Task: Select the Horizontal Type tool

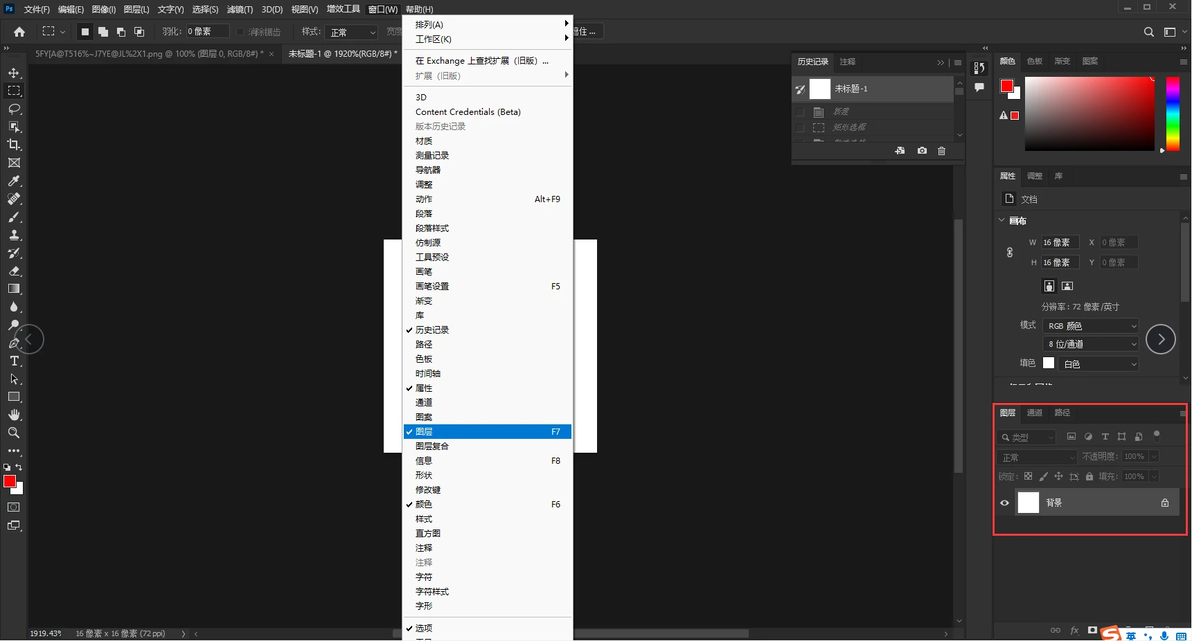Action: click(14, 361)
